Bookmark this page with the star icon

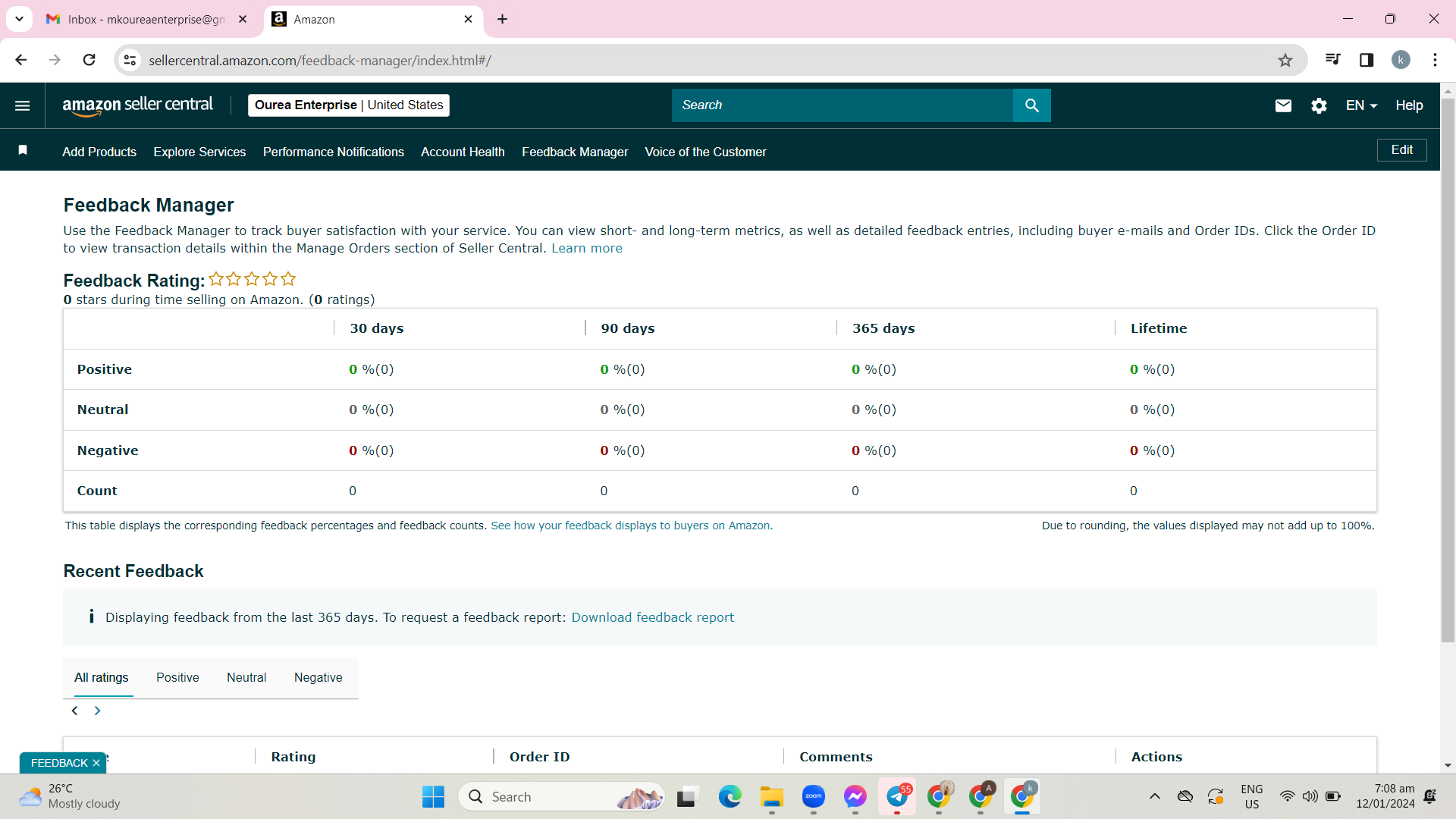(1285, 60)
